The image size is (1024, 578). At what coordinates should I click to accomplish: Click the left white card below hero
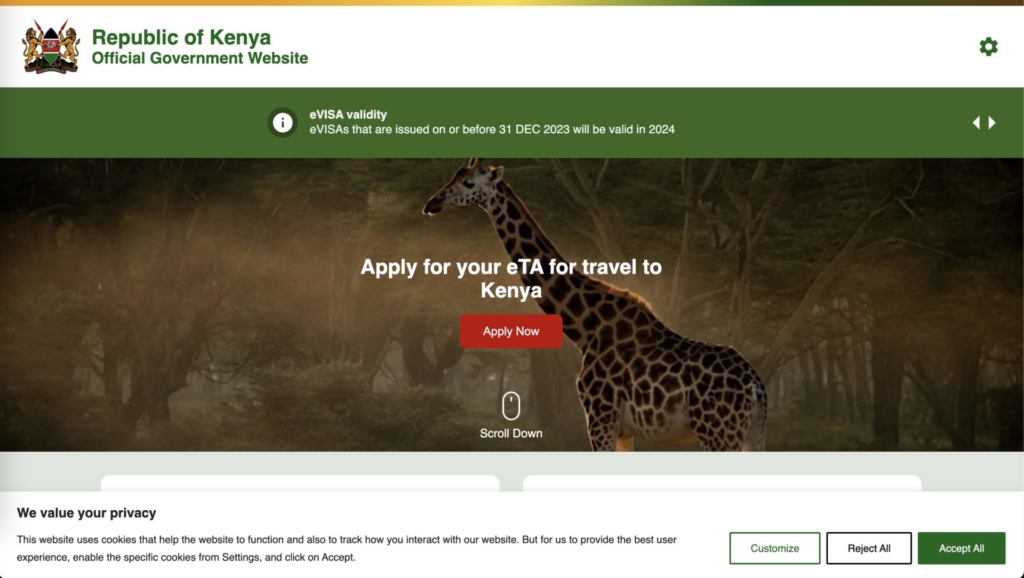(x=300, y=483)
